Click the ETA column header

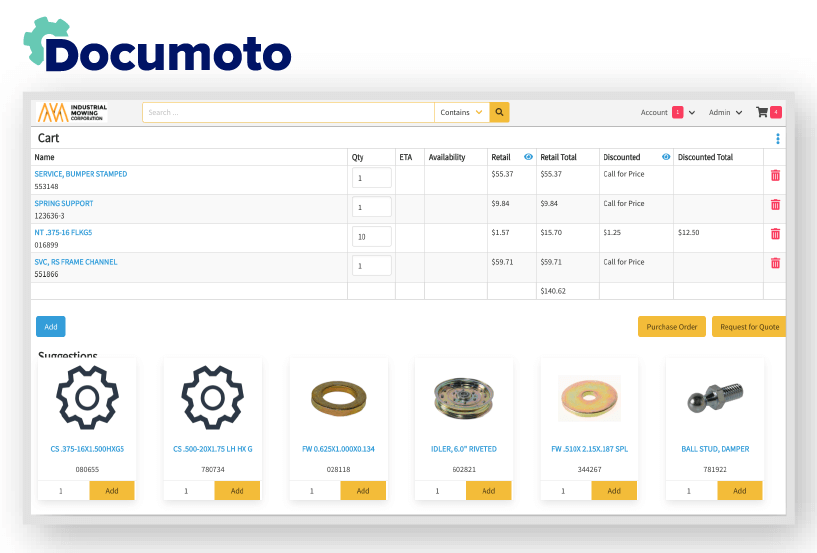[405, 157]
